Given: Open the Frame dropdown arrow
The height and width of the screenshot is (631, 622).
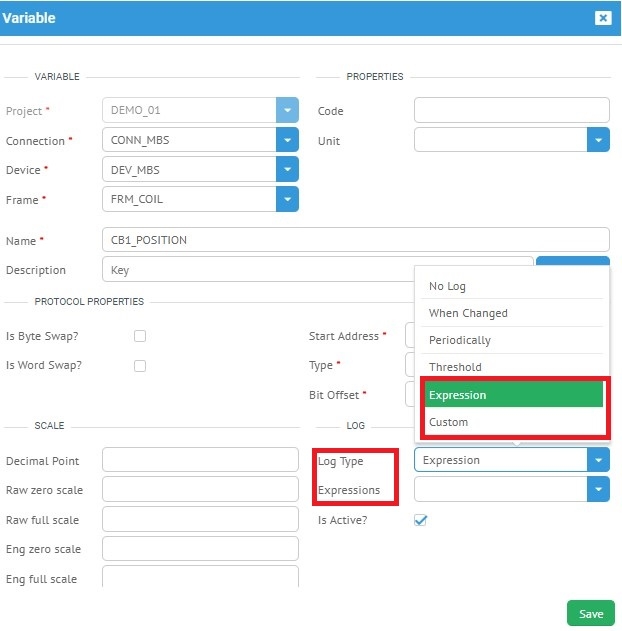Looking at the screenshot, I should [288, 200].
